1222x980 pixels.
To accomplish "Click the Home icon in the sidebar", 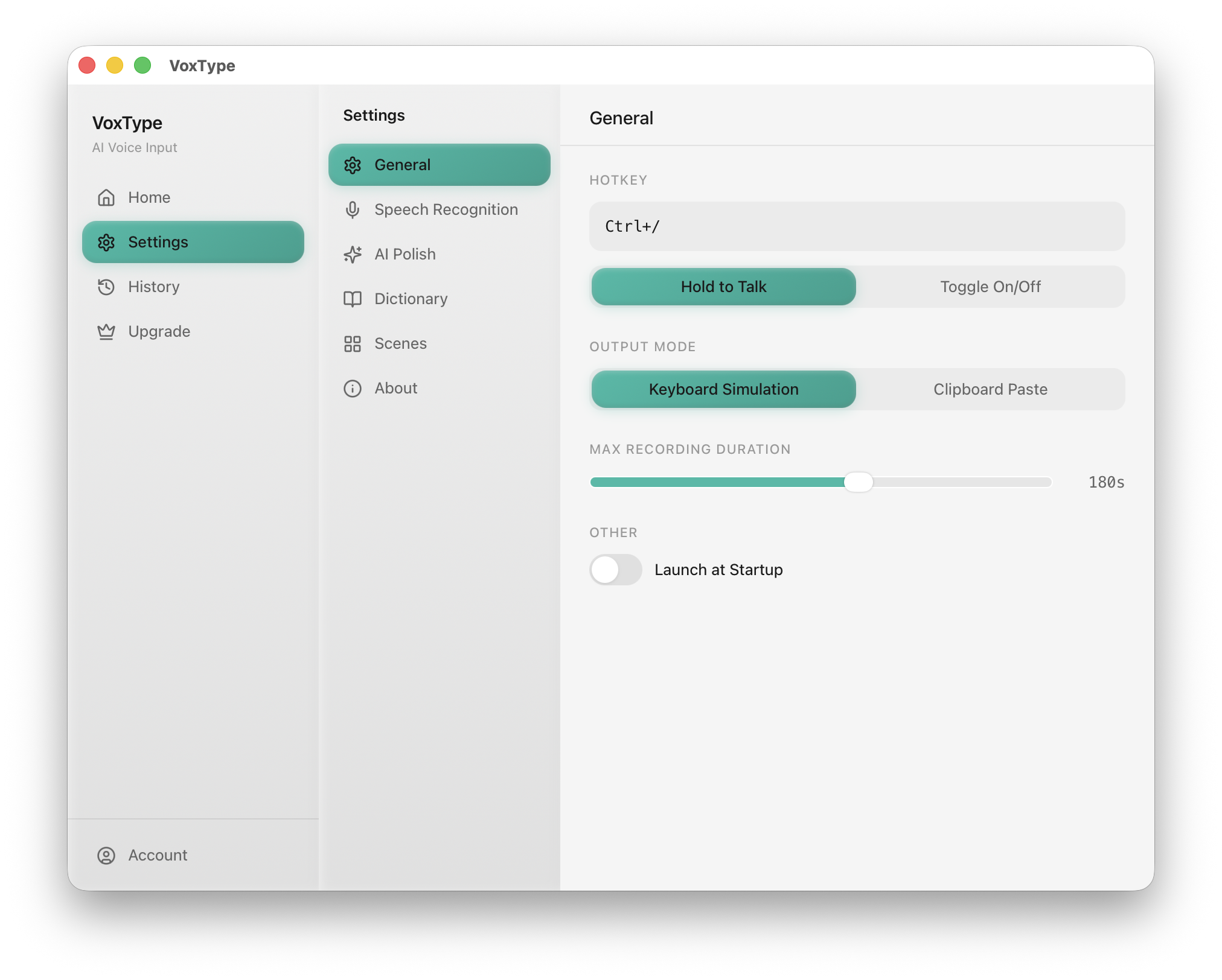I will [x=106, y=197].
